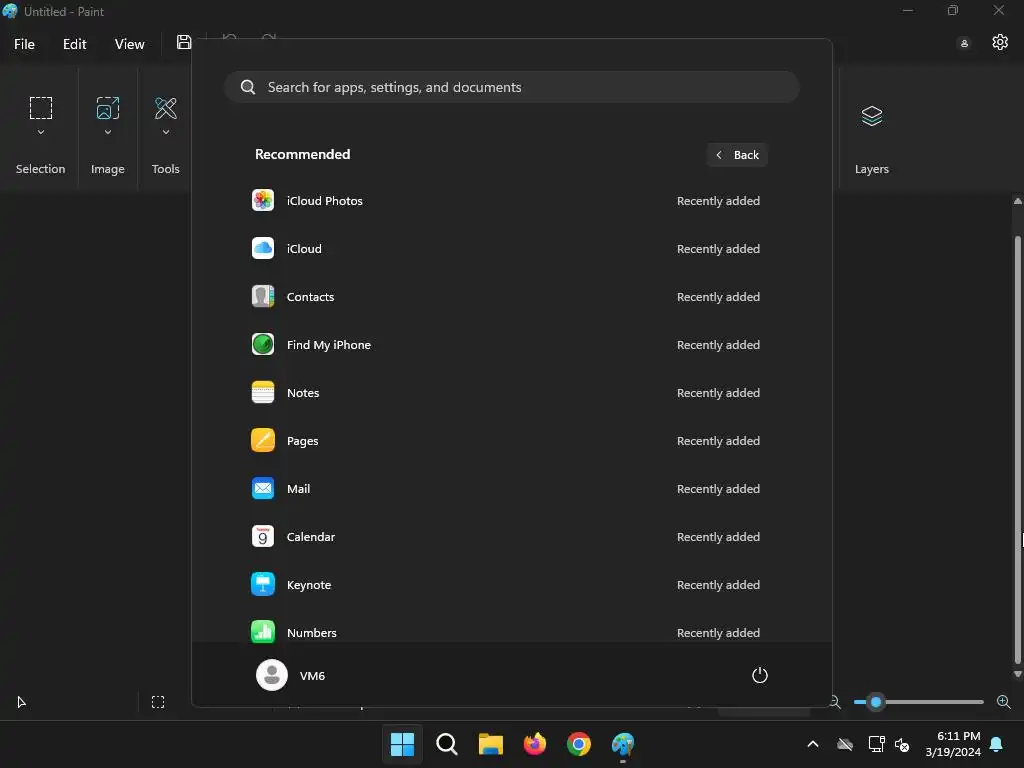Click the Paint Image tool icon
The width and height of the screenshot is (1024, 768).
click(x=108, y=108)
